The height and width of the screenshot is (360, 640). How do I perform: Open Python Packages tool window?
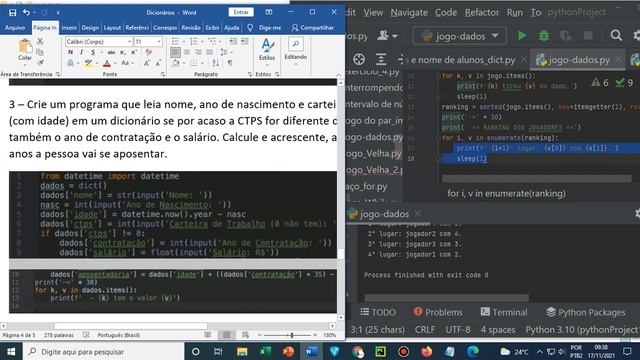[586, 312]
